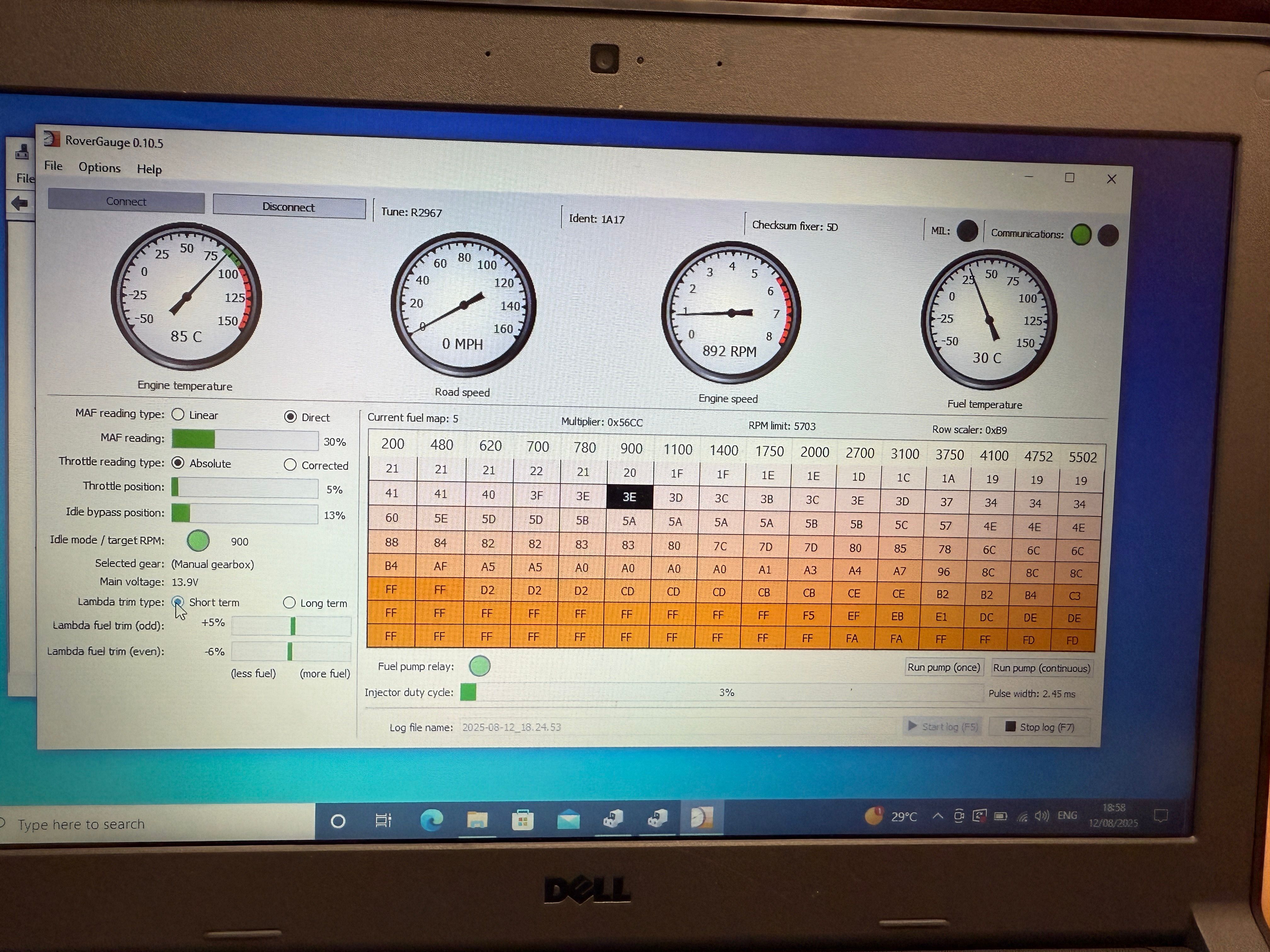Screen dimensions: 1270x952
Task: Select Long term lambda trim type
Action: (289, 603)
